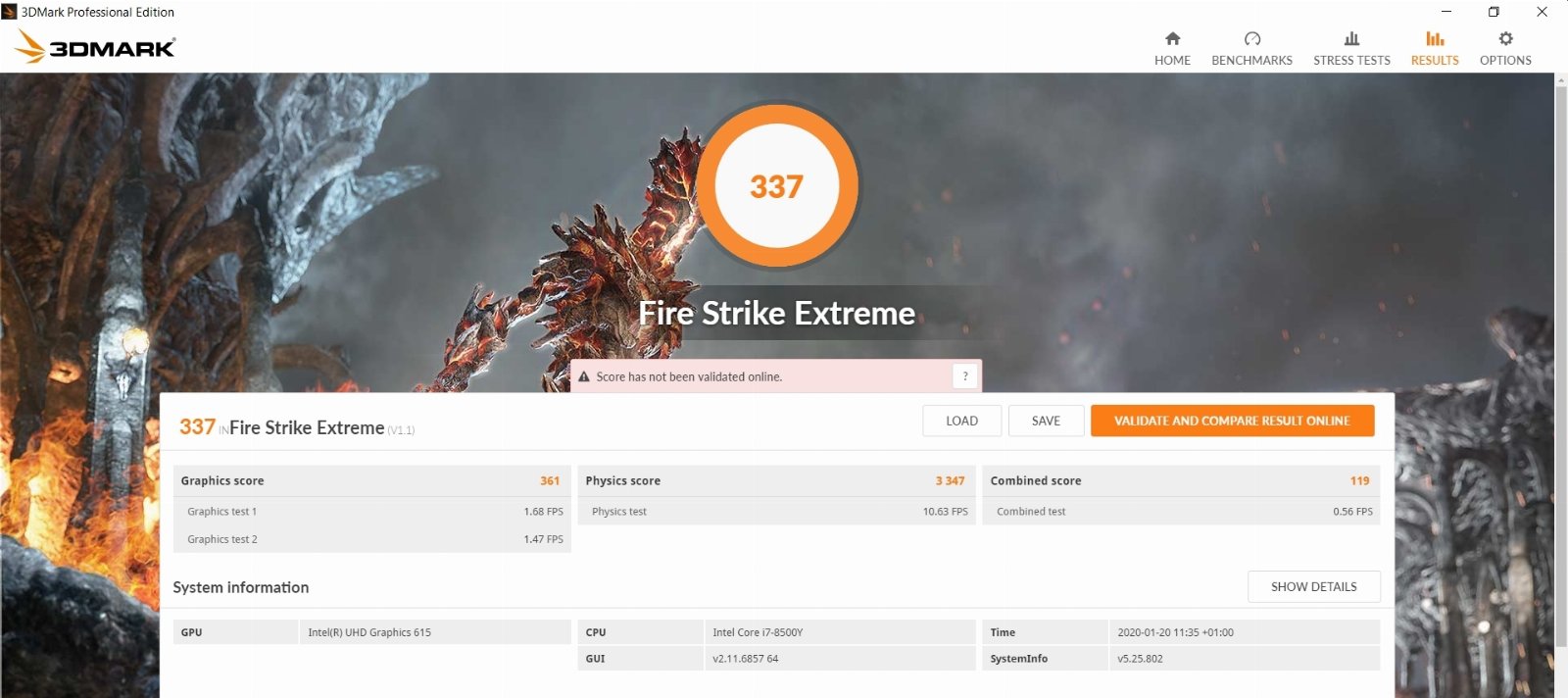
Task: Click the GUI label cell
Action: [x=640, y=658]
